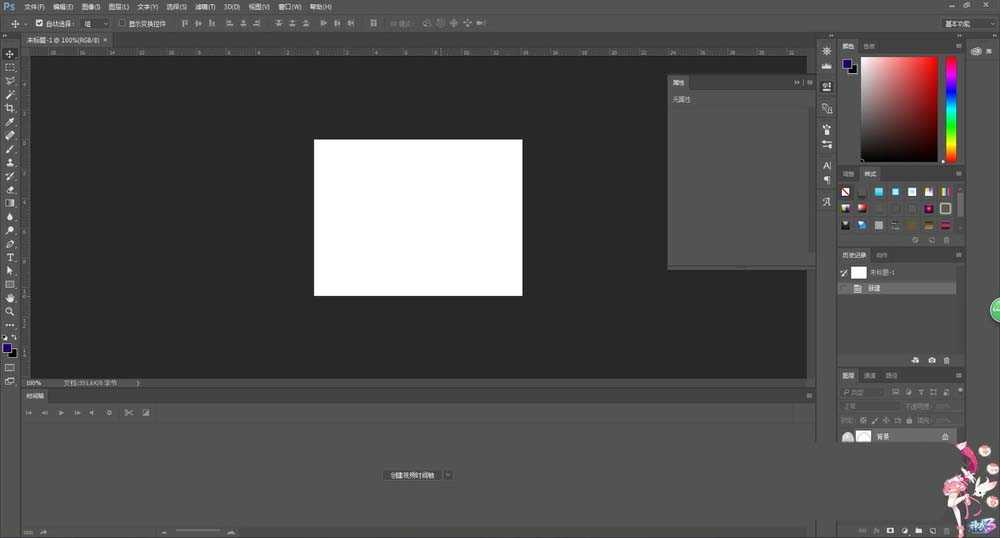Click the scissors split icon in the timeline
The width and height of the screenshot is (1000, 538).
128,412
